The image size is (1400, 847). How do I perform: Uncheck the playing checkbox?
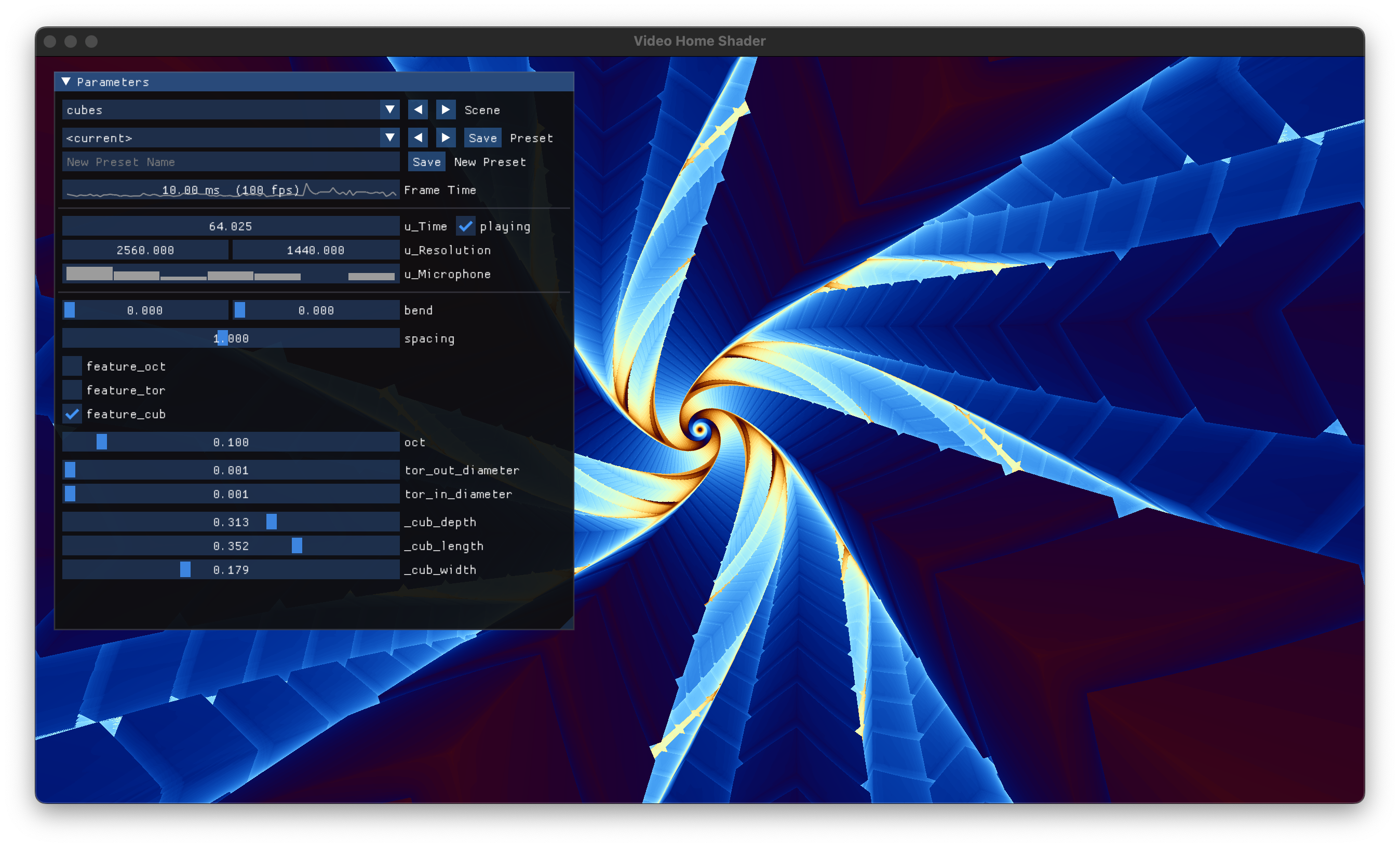pos(465,226)
